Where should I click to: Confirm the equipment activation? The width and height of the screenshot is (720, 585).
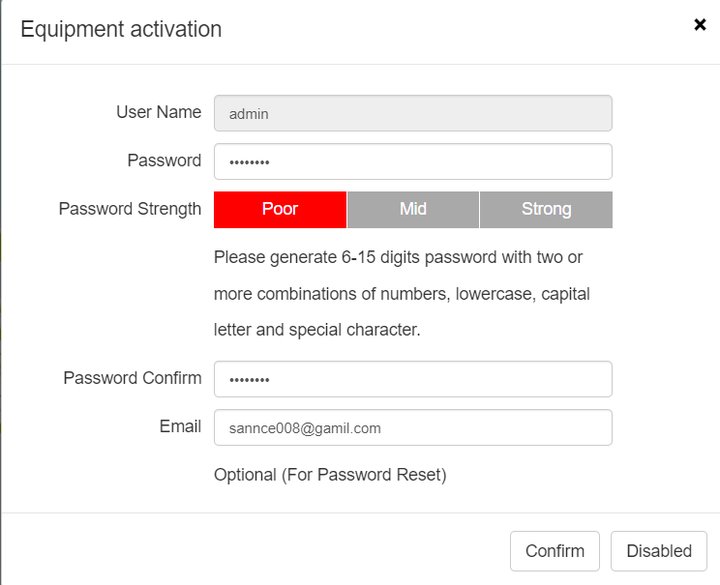(x=555, y=551)
